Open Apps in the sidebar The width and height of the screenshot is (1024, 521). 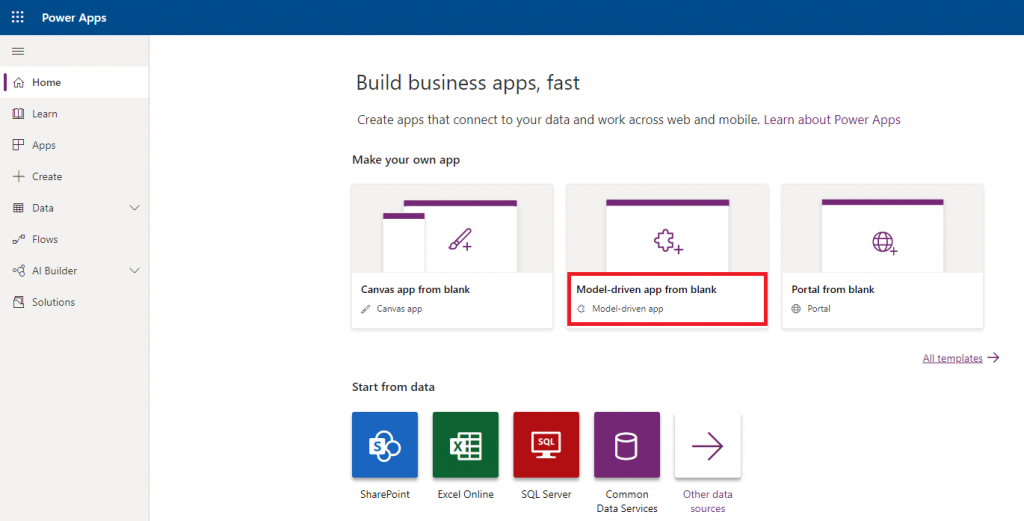pos(74,145)
